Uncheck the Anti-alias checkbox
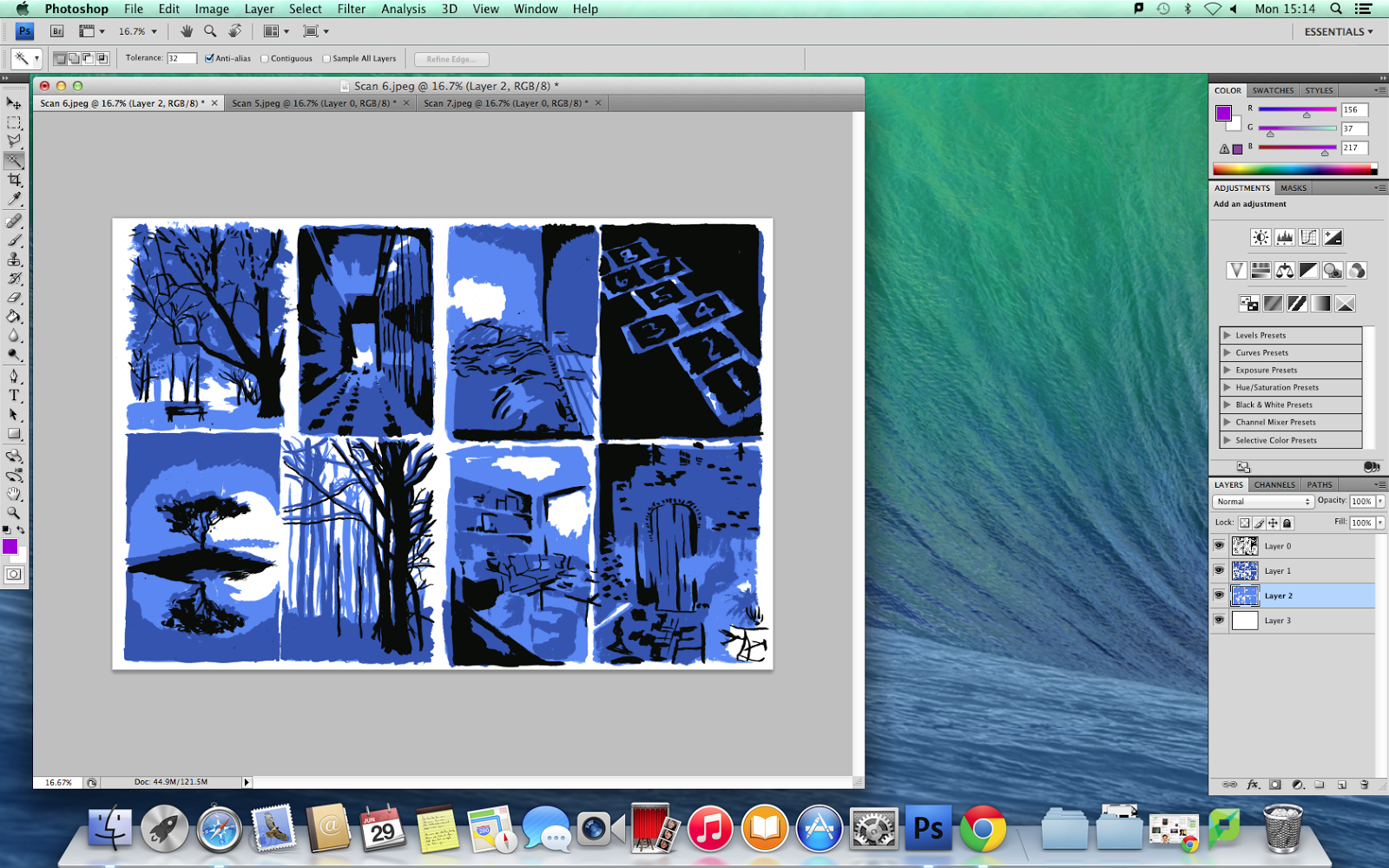The width and height of the screenshot is (1389, 868). tap(209, 59)
